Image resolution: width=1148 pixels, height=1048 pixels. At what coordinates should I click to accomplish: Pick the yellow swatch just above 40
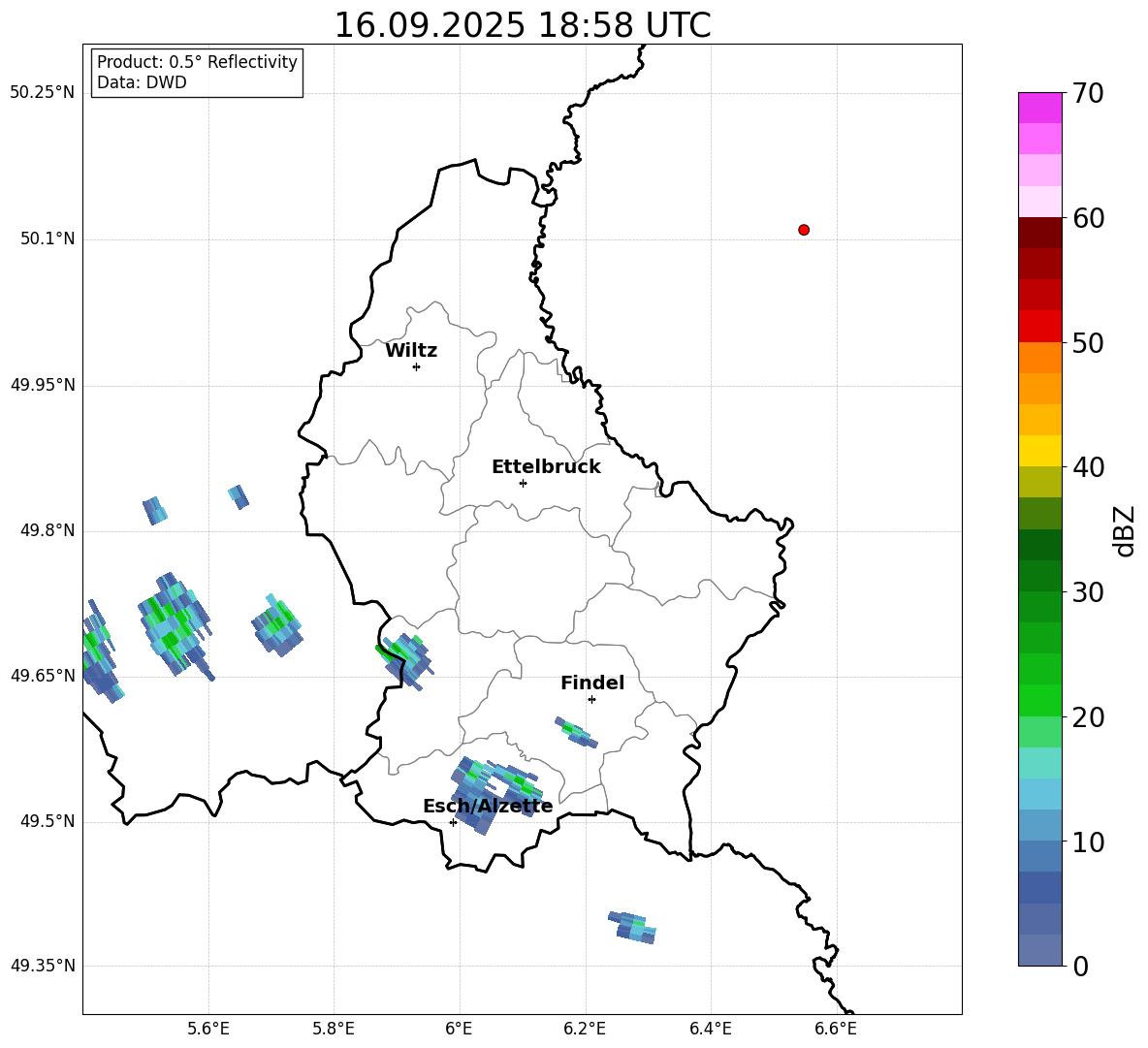[1039, 451]
